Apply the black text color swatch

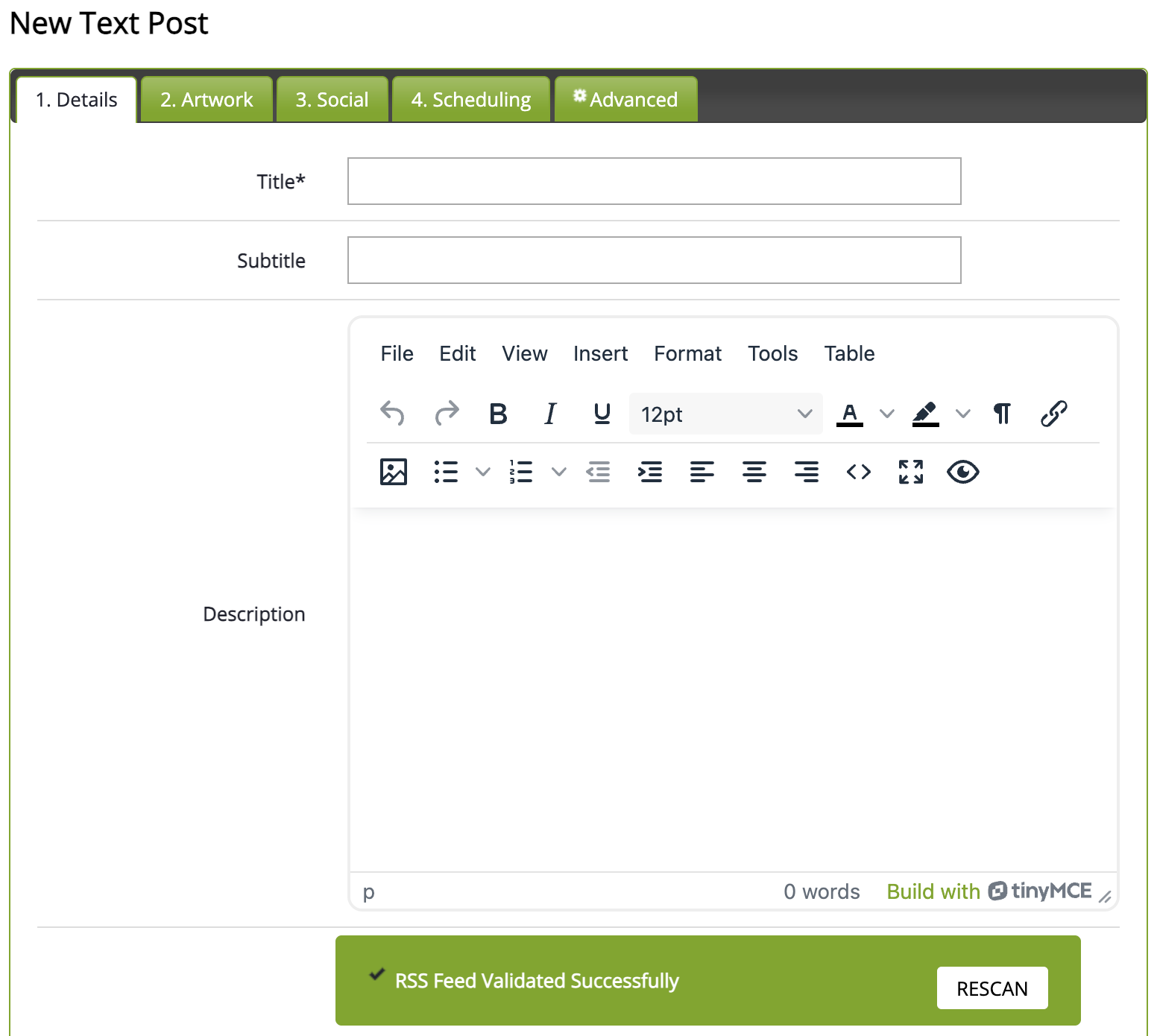(x=849, y=414)
